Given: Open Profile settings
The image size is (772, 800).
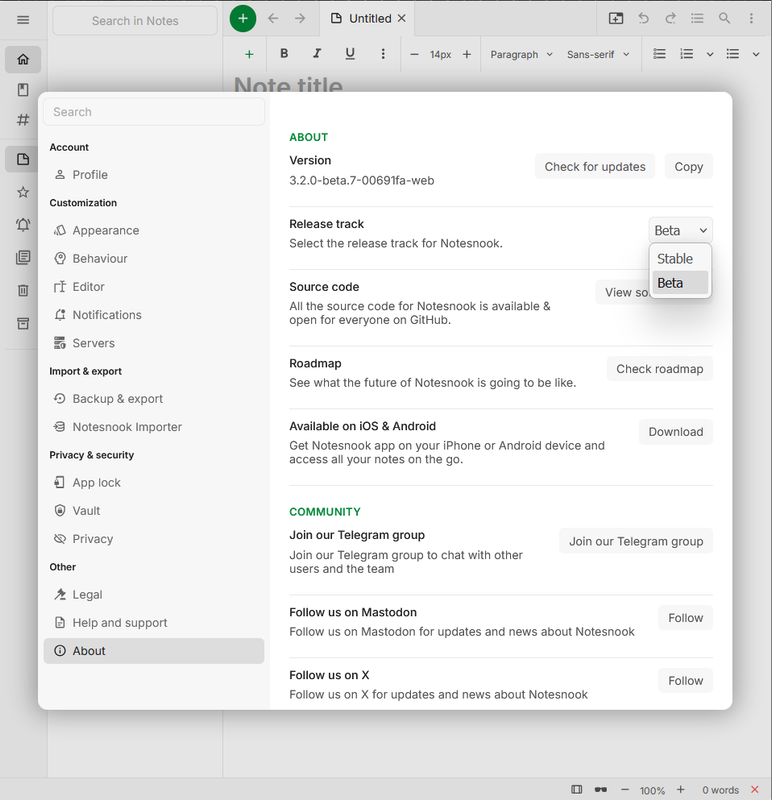Looking at the screenshot, I should (x=154, y=174).
